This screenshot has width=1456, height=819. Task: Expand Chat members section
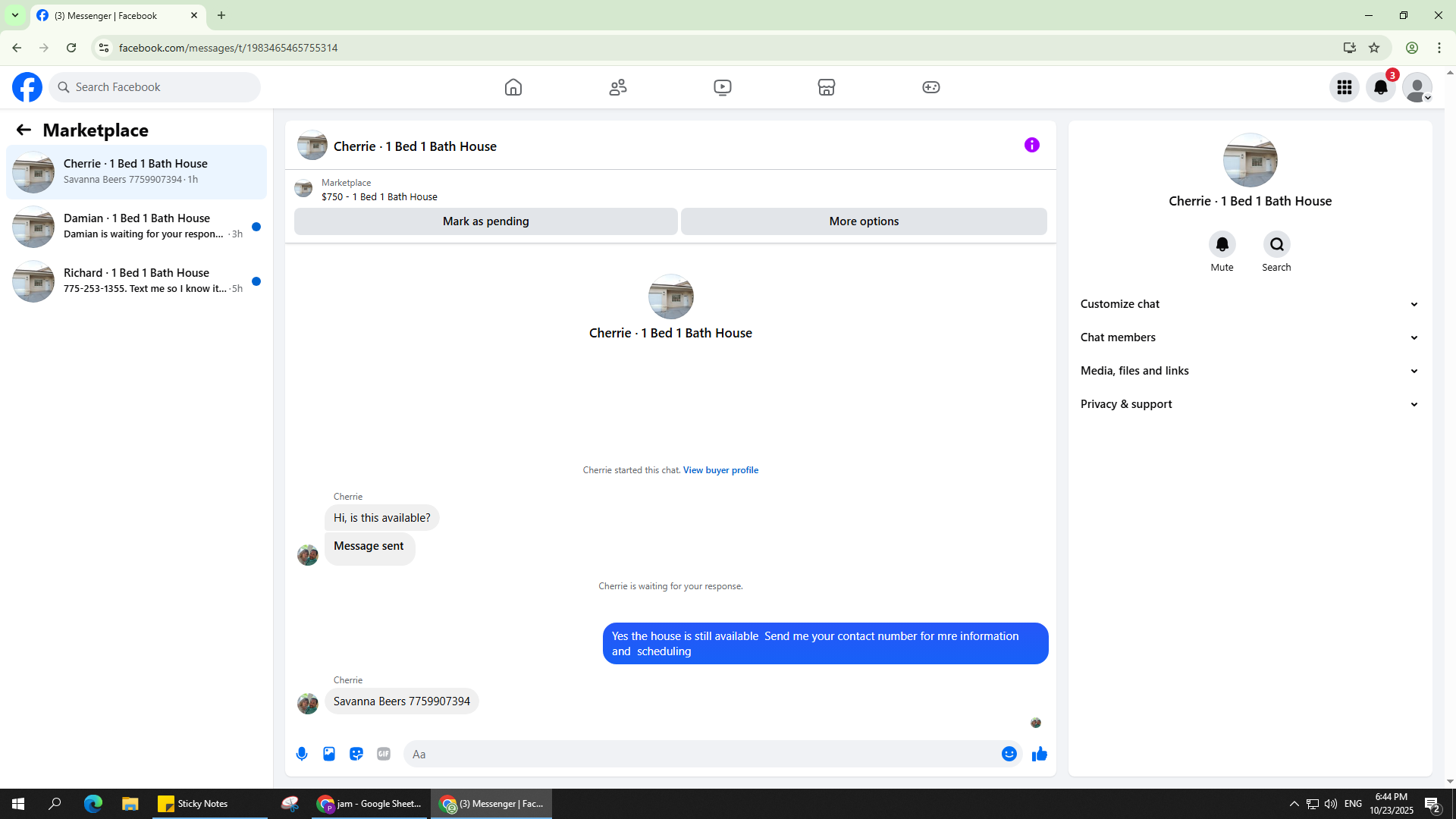[x=1249, y=337]
